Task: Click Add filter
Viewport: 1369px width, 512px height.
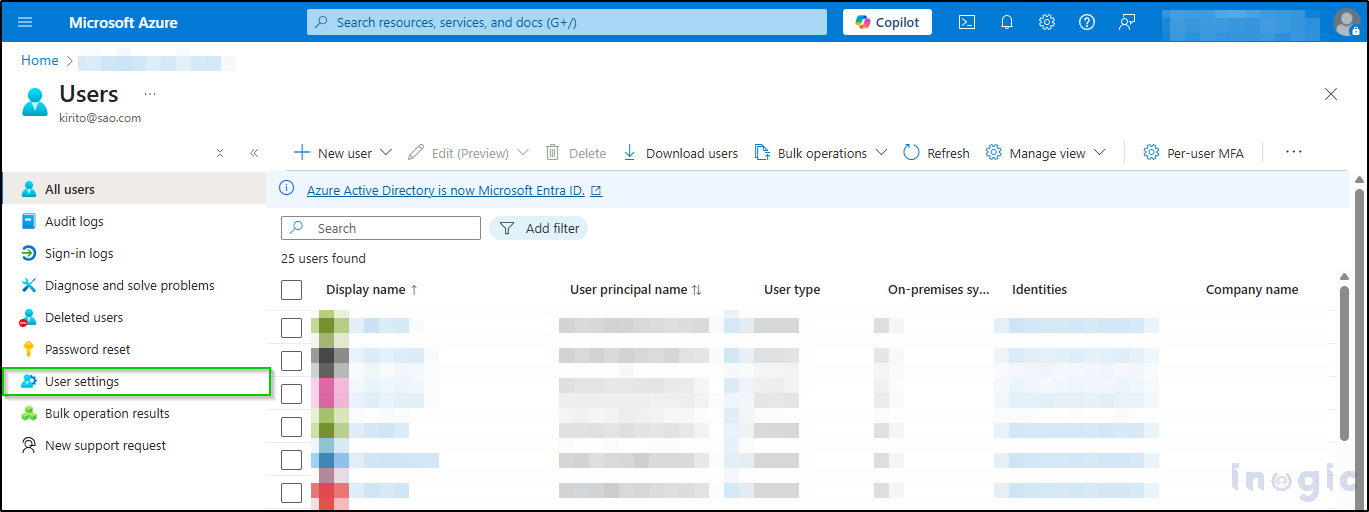Action: click(539, 228)
